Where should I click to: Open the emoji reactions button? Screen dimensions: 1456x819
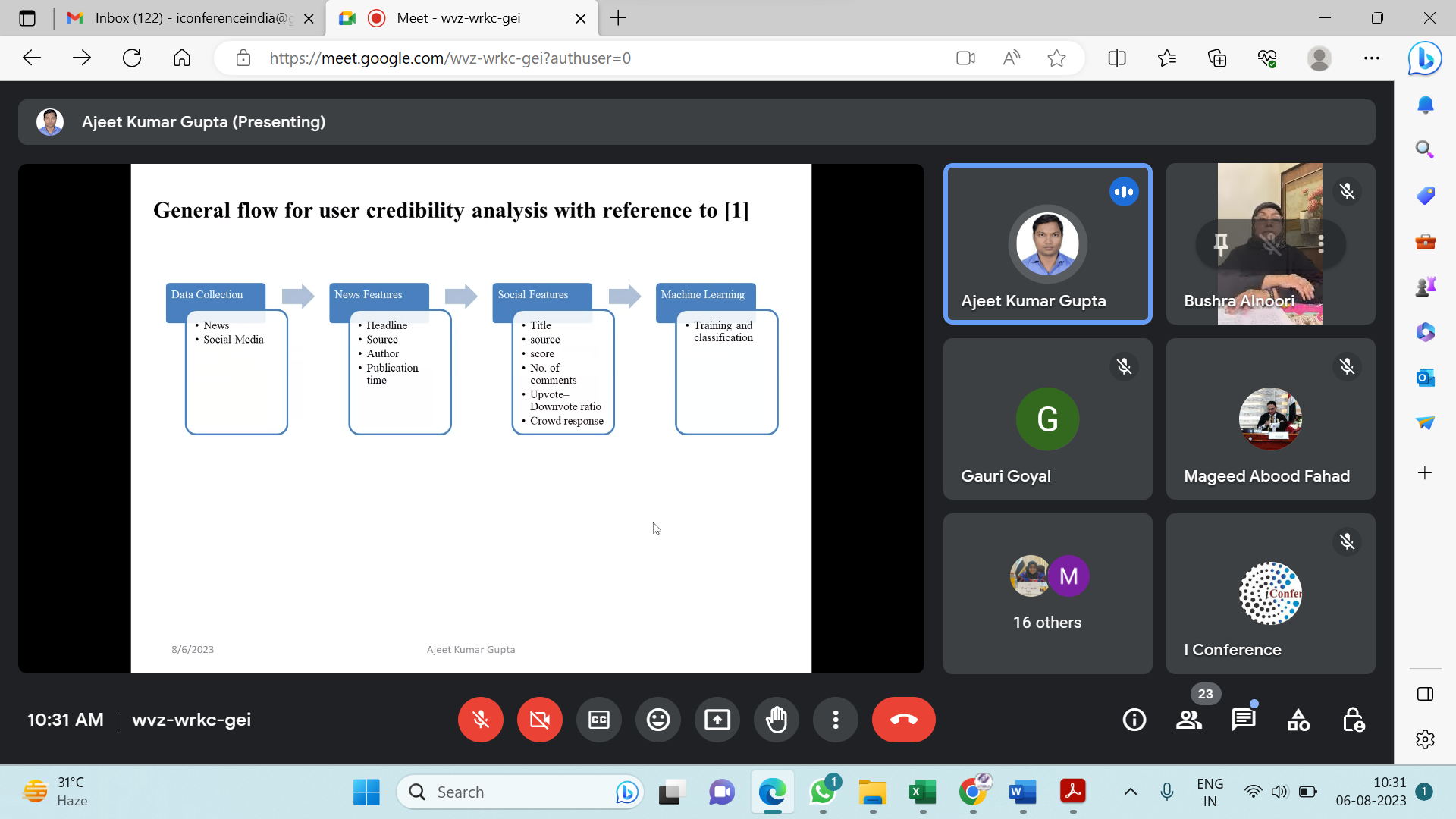coord(657,719)
